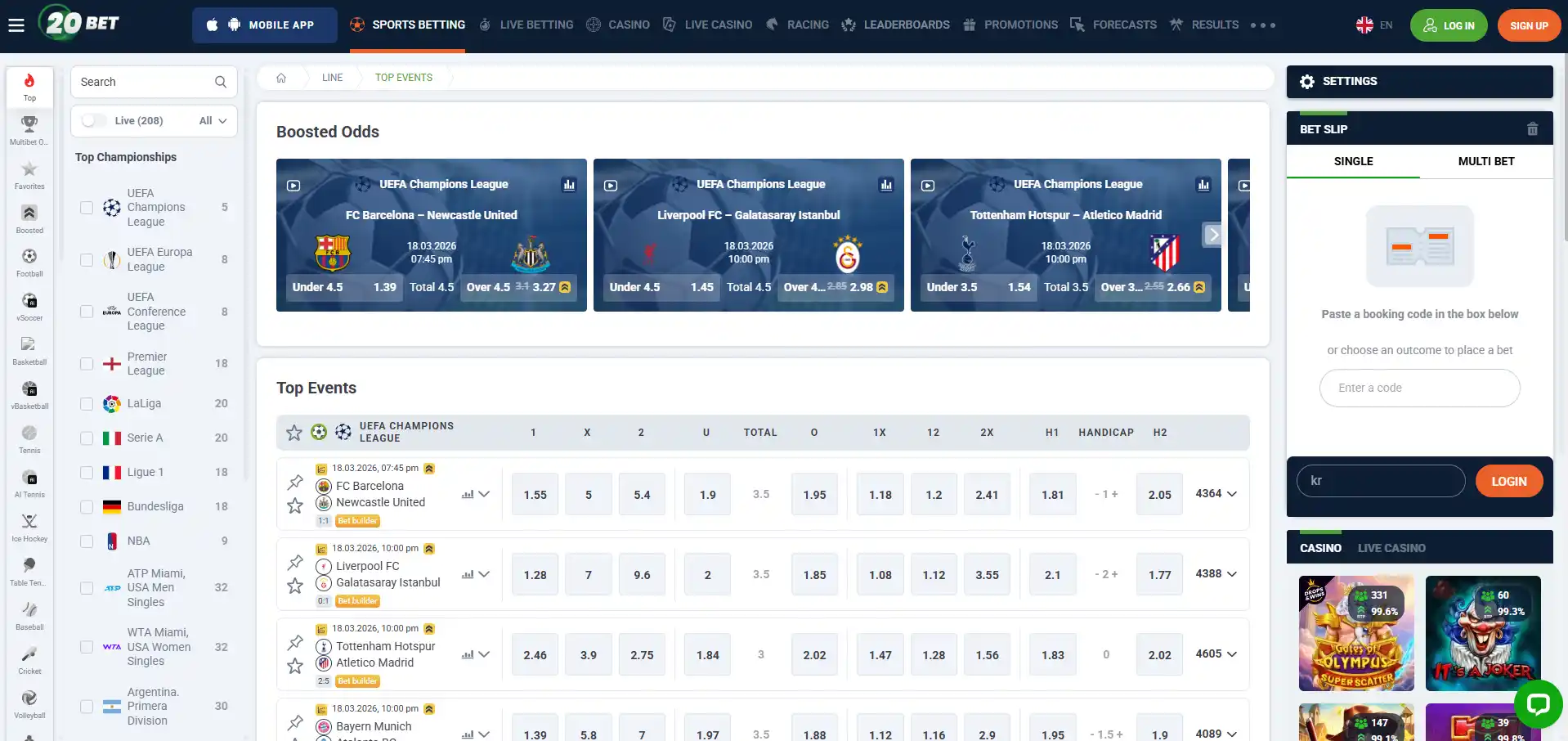Viewport: 1568px width, 741px height.
Task: Open the All time filter dropdown
Action: tap(213, 121)
